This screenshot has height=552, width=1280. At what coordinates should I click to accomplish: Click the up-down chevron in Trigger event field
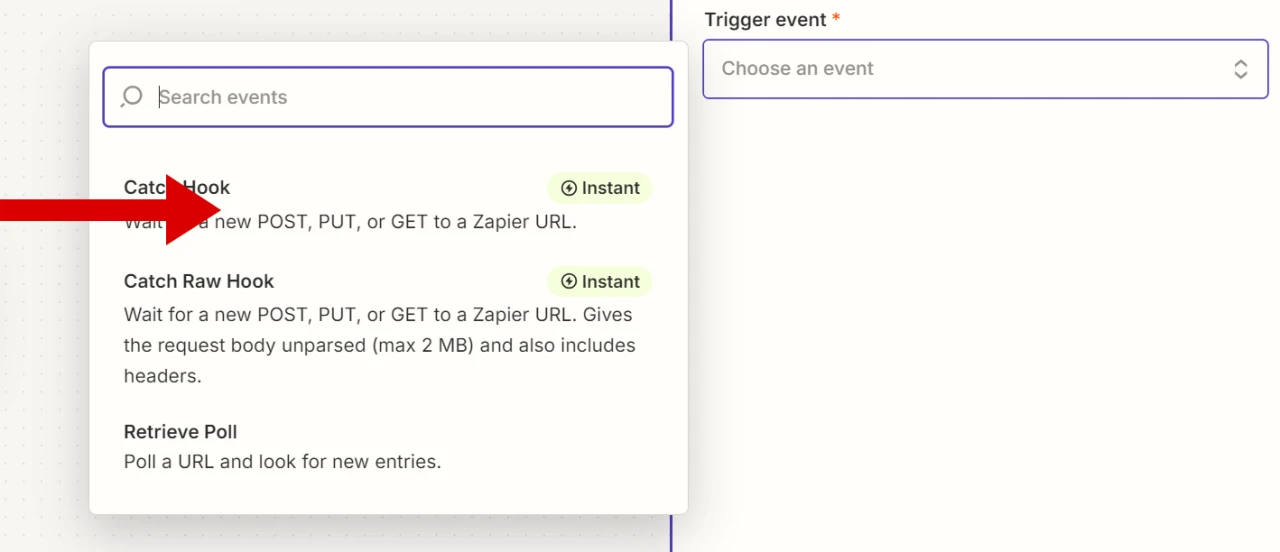point(1240,69)
